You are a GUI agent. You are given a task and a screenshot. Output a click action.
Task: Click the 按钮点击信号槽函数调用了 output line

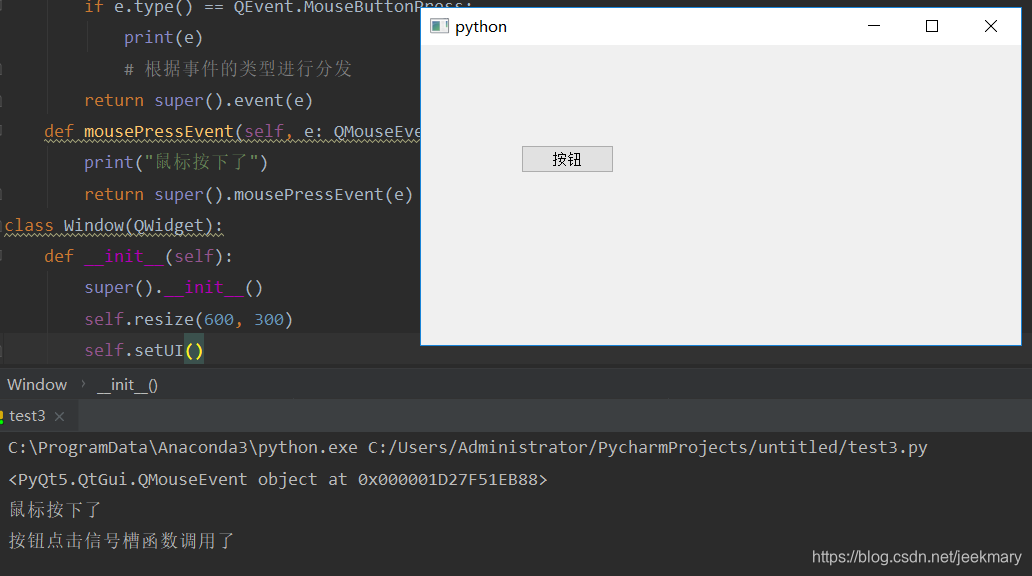122,541
